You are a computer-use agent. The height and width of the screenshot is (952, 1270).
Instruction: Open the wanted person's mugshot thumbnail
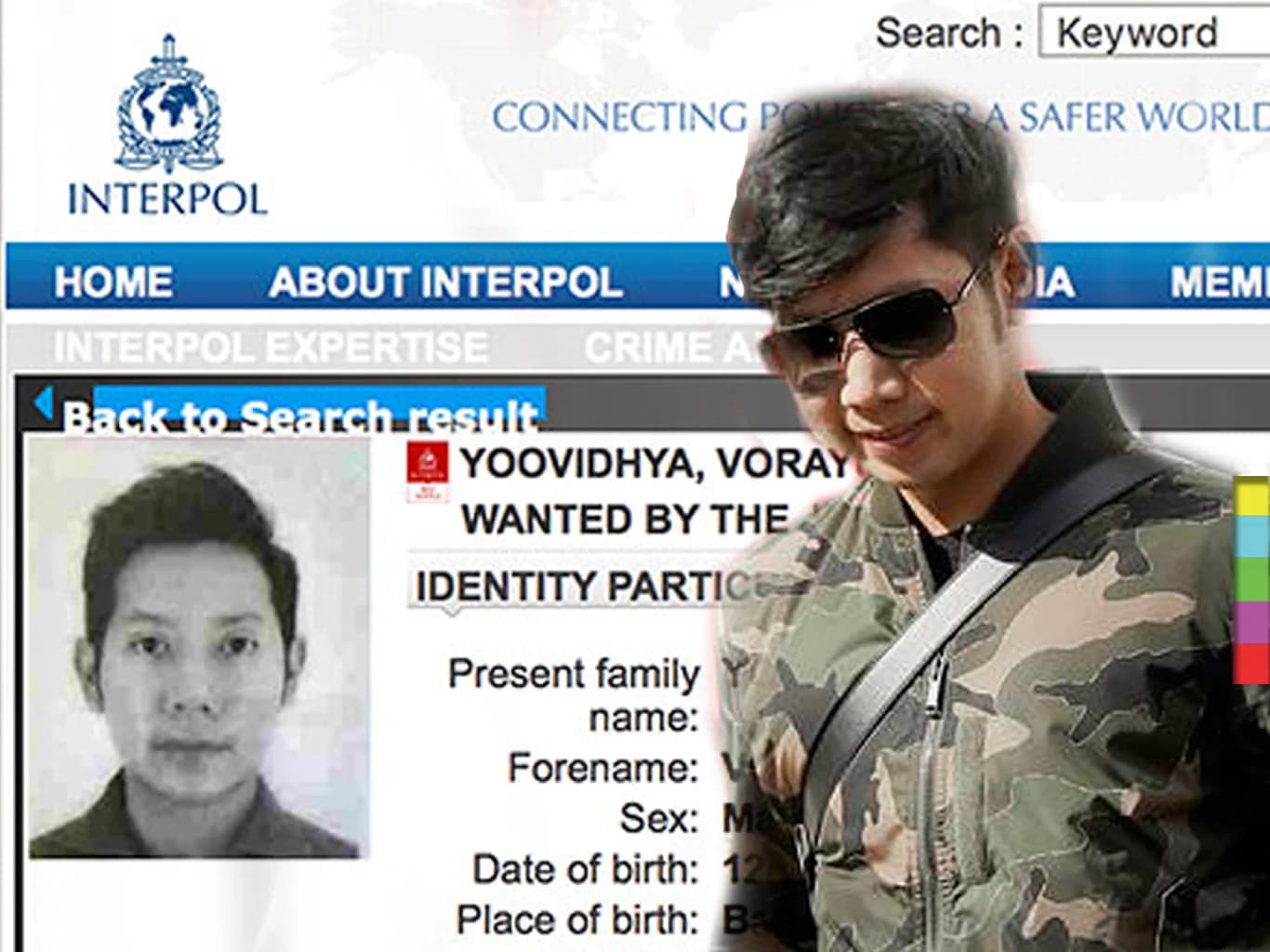(x=198, y=647)
